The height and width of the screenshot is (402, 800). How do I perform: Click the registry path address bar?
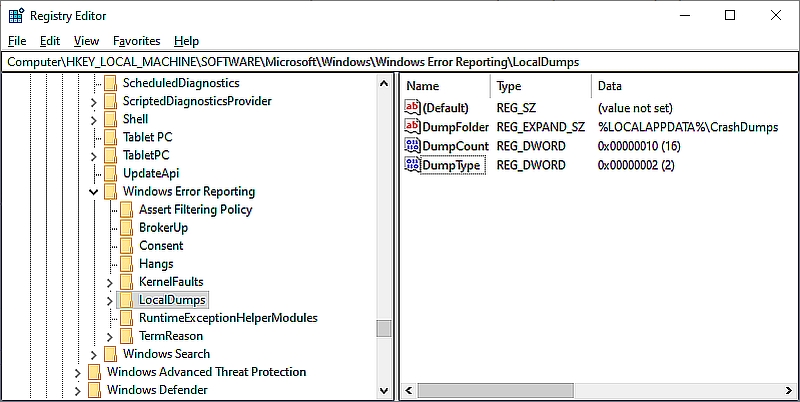pos(399,62)
